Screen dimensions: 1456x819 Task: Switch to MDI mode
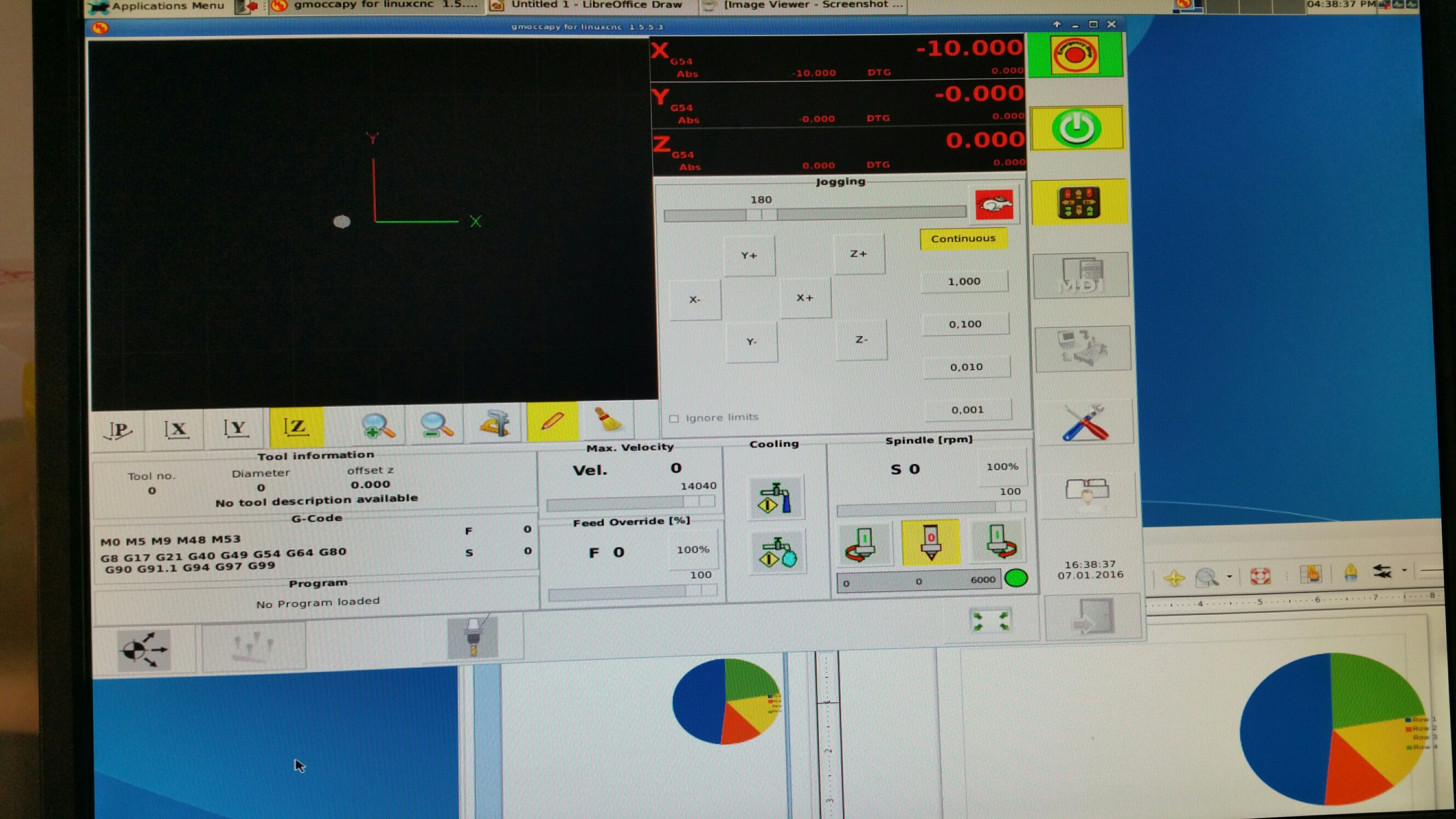(1080, 275)
